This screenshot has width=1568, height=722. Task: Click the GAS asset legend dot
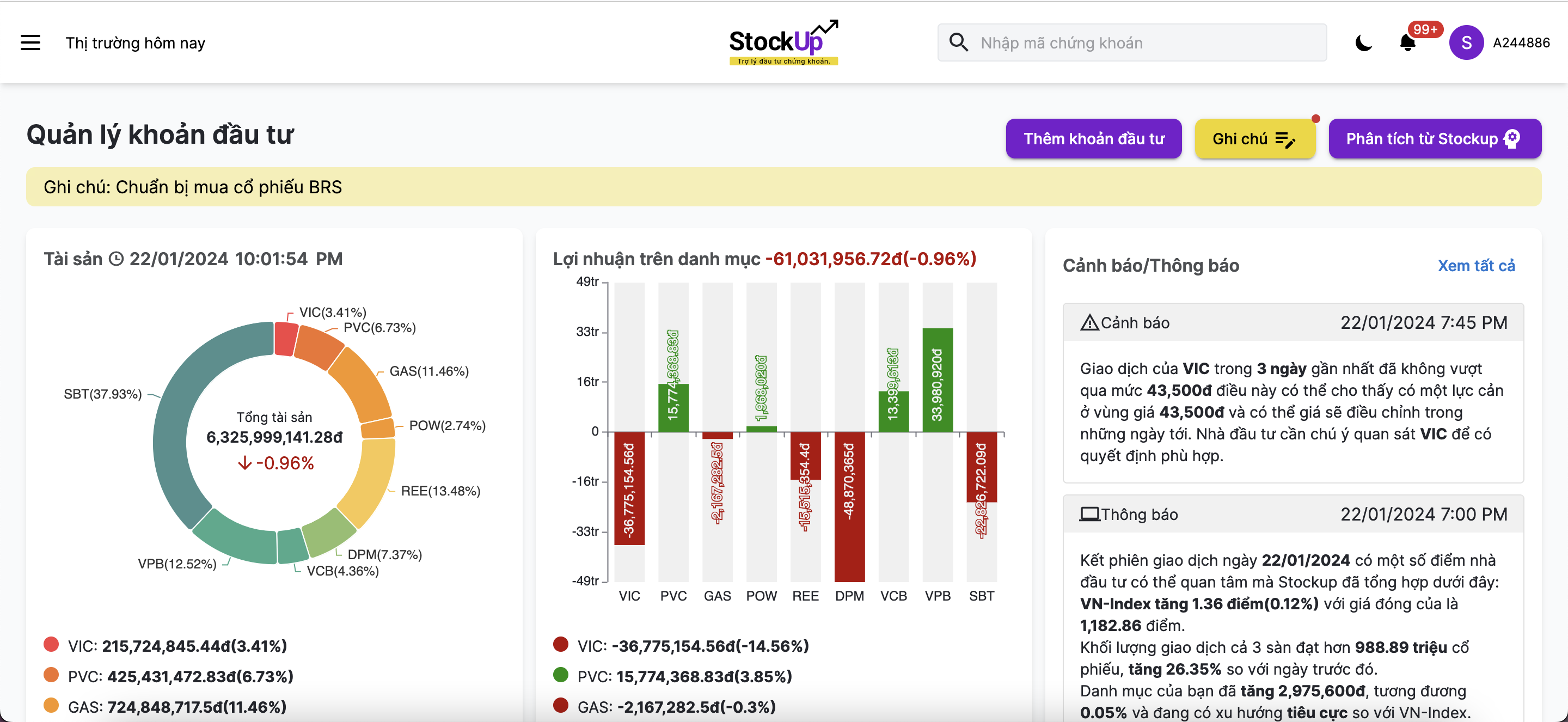click(x=51, y=705)
